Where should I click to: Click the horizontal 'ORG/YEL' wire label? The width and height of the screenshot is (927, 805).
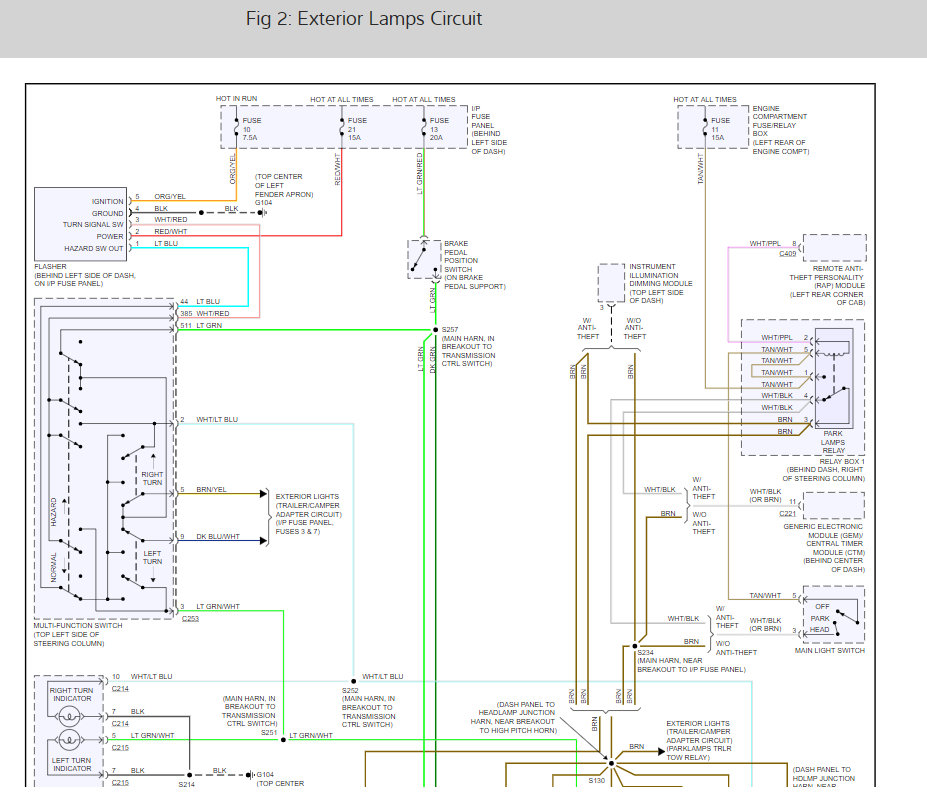point(170,196)
